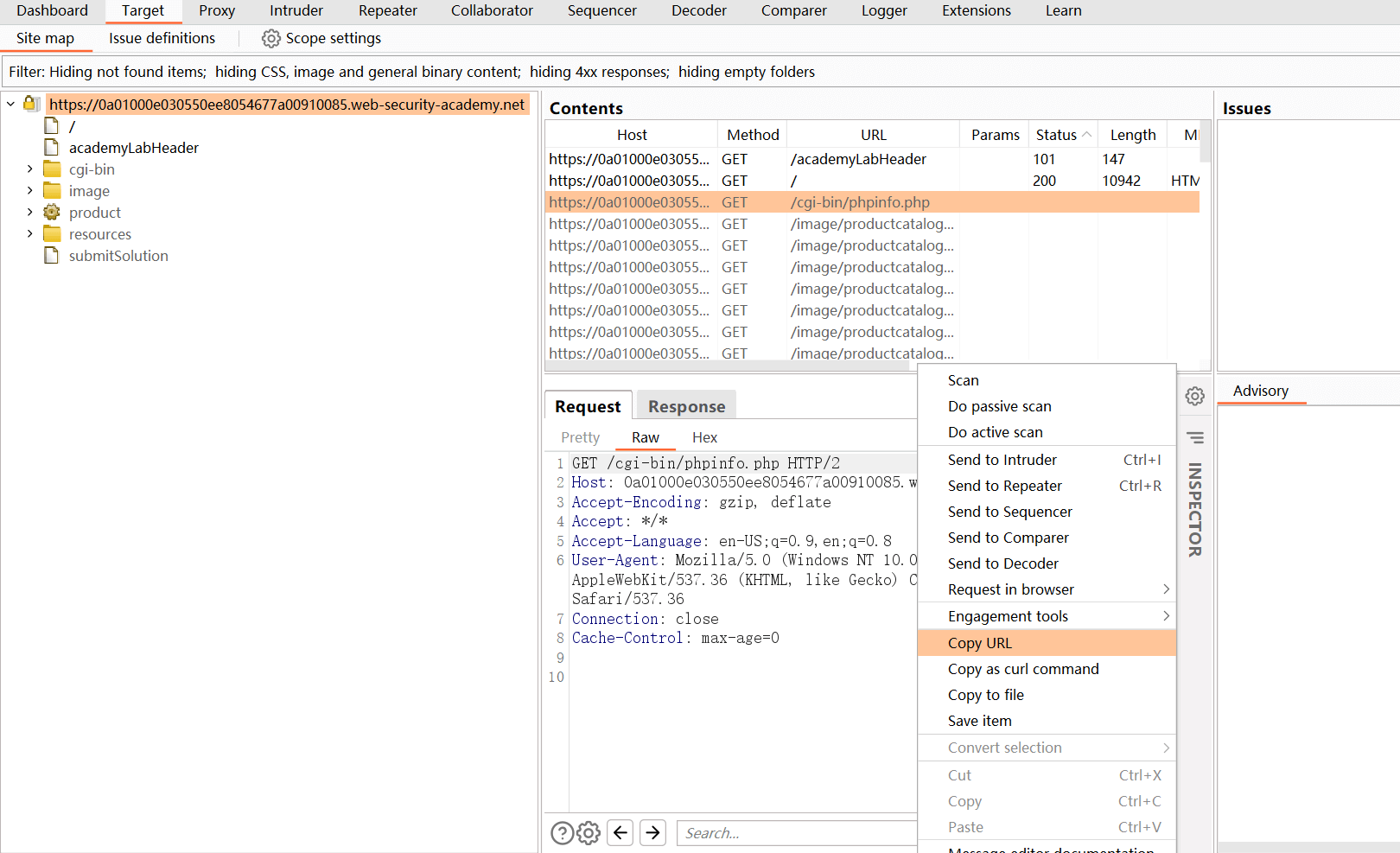This screenshot has height=853, width=1400.
Task: Open the Inspector settings gear icon
Action: click(1194, 396)
